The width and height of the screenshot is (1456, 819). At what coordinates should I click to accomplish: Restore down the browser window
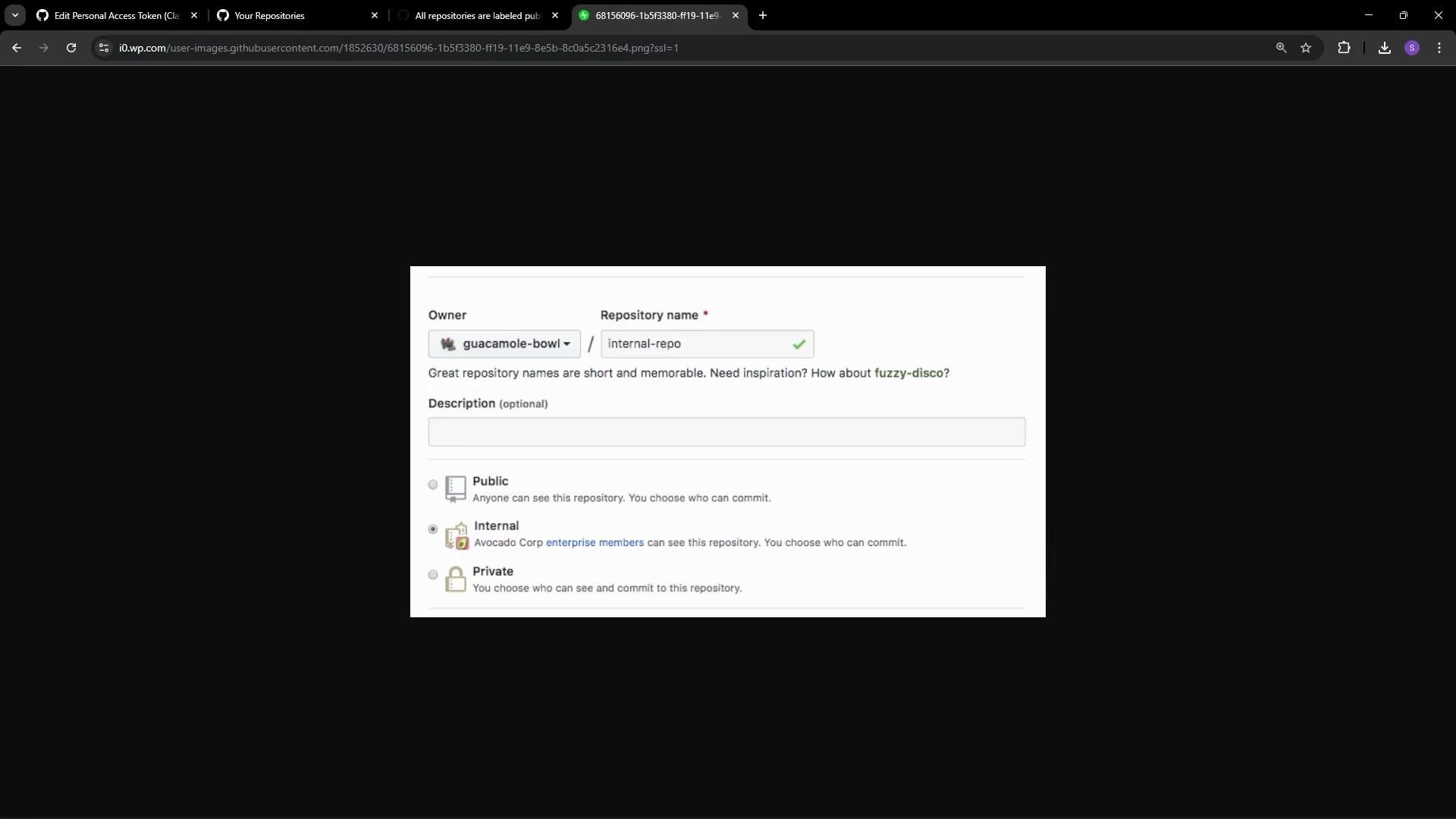pos(1404,15)
